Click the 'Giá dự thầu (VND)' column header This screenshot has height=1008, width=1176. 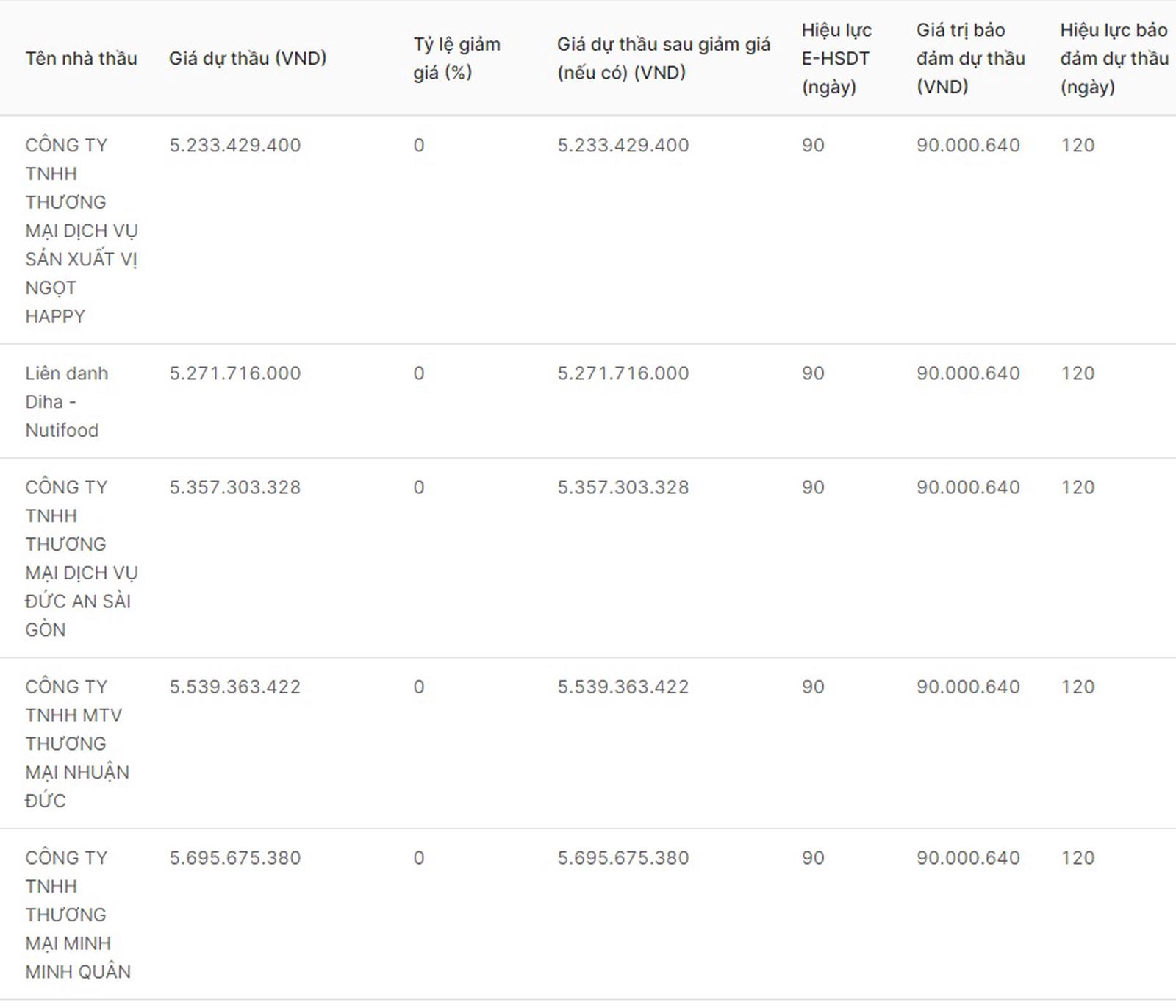coord(248,58)
